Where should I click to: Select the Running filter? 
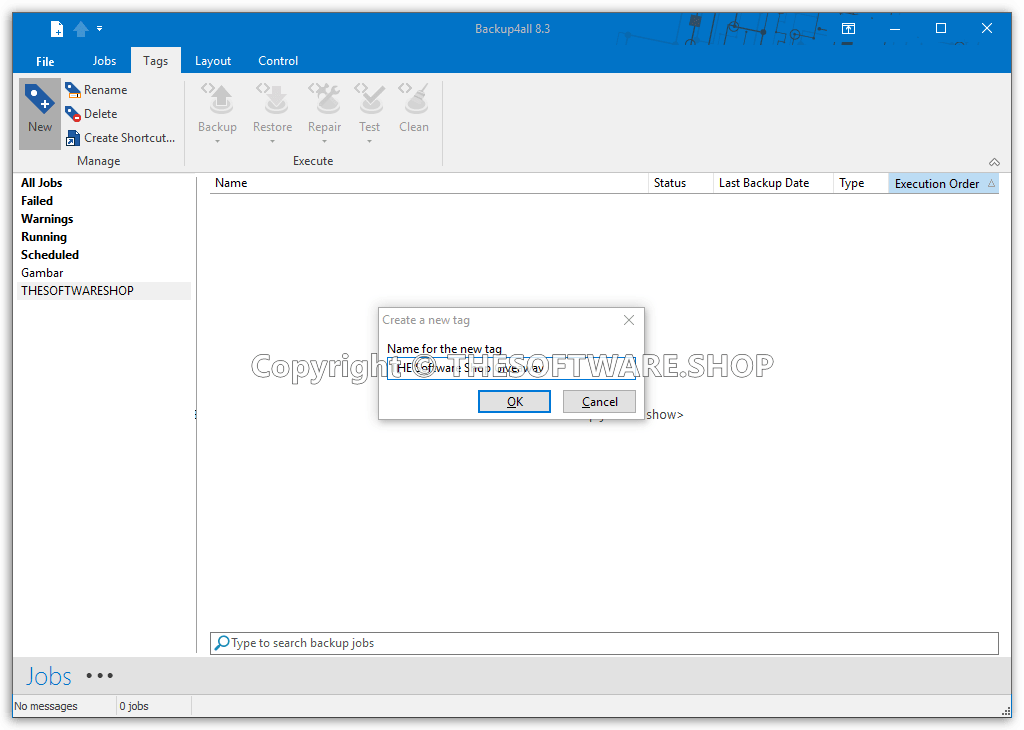44,236
